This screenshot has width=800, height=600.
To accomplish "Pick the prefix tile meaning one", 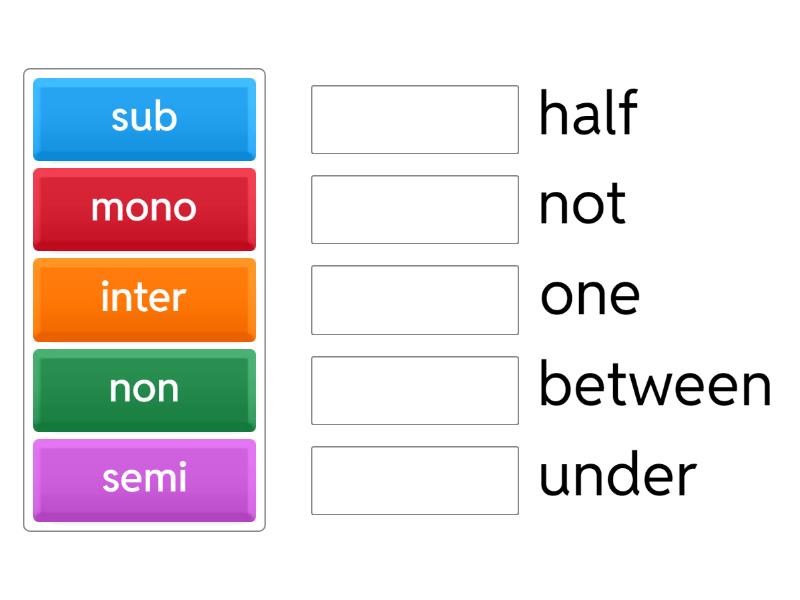I will (144, 209).
